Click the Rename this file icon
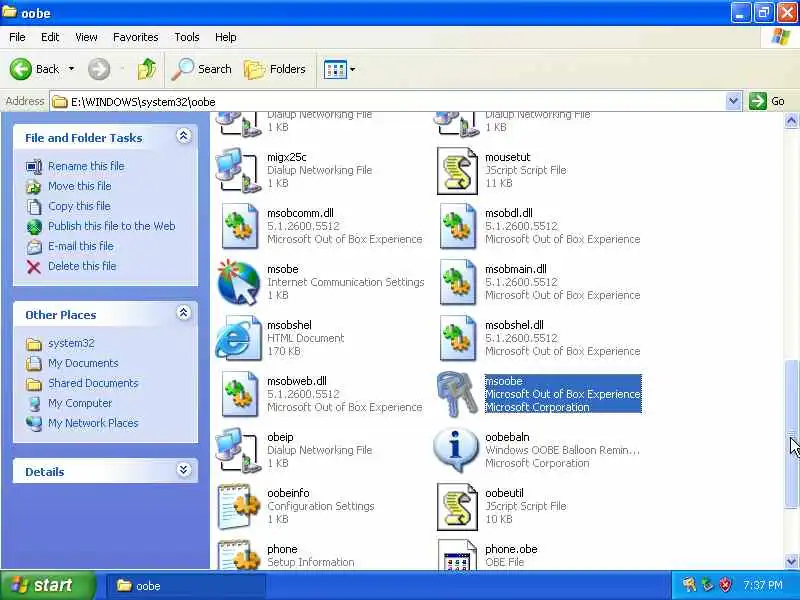800x600 pixels. tap(34, 166)
